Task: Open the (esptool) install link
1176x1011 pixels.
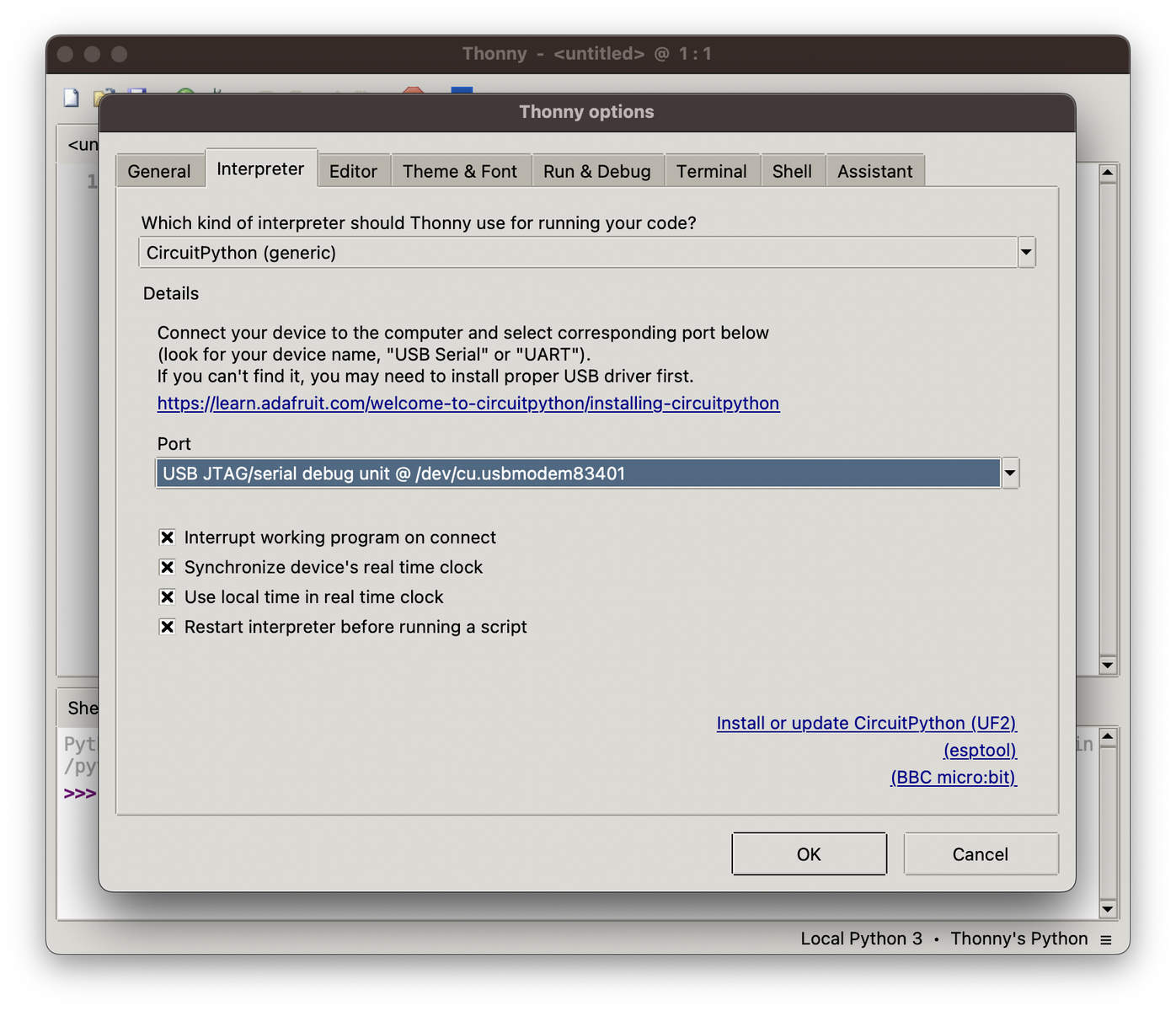Action: [980, 751]
